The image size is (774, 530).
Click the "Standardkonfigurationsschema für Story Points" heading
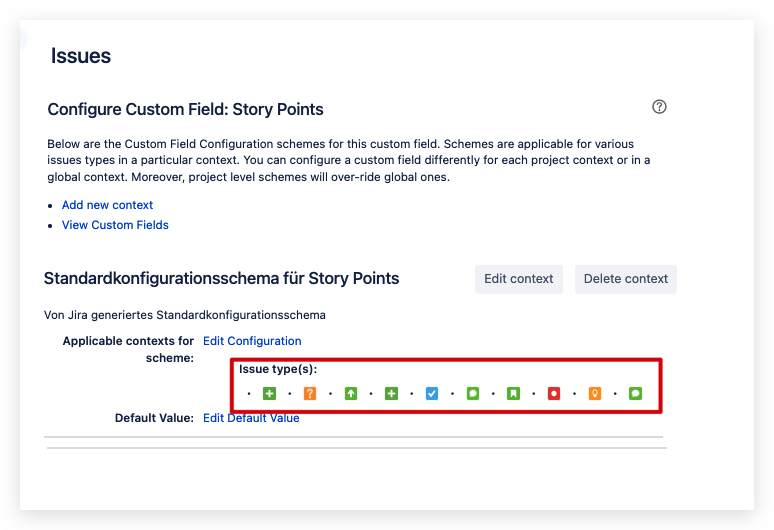click(221, 278)
